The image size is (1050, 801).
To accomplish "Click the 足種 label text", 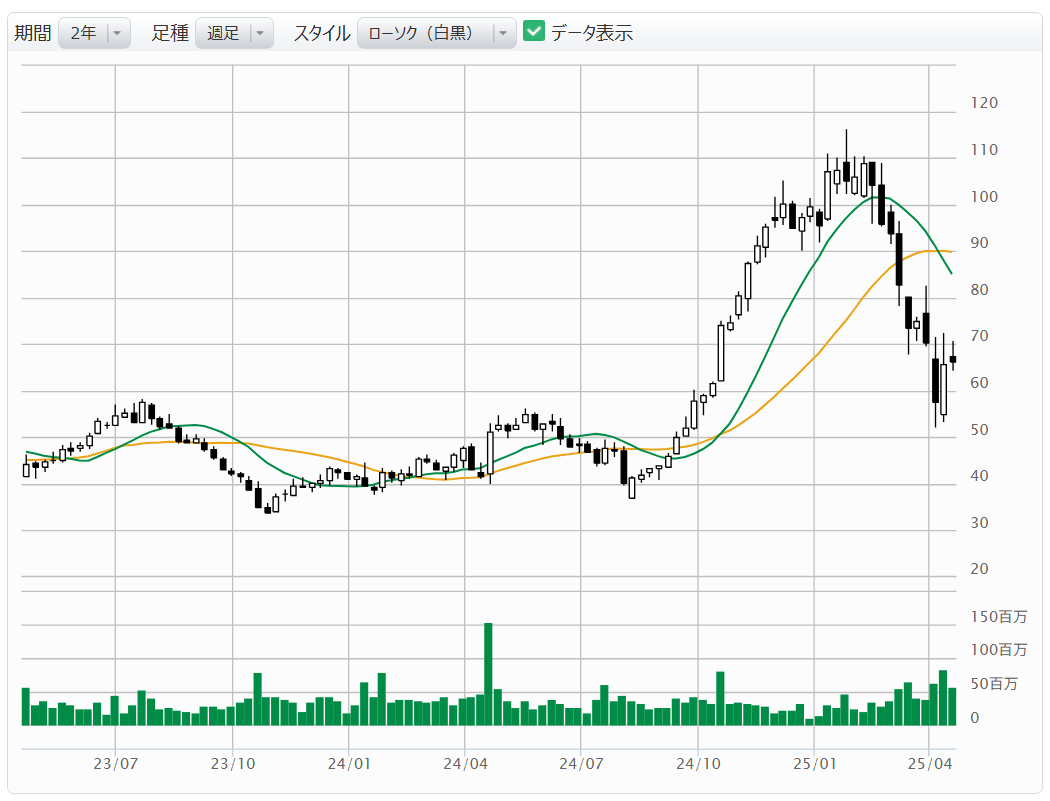I will pos(170,33).
